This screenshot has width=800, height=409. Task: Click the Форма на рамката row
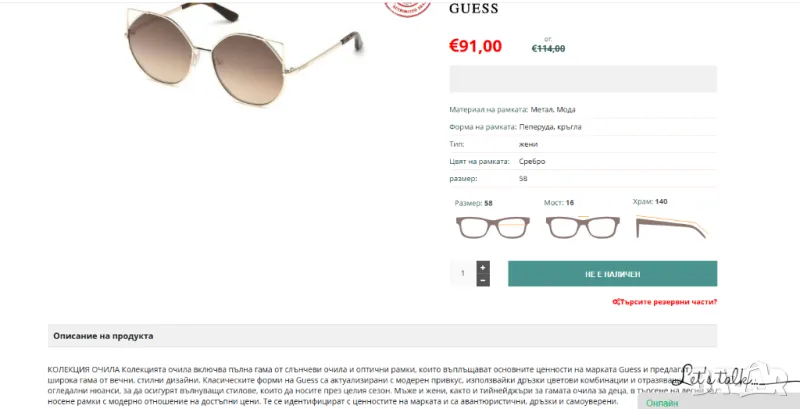583,127
